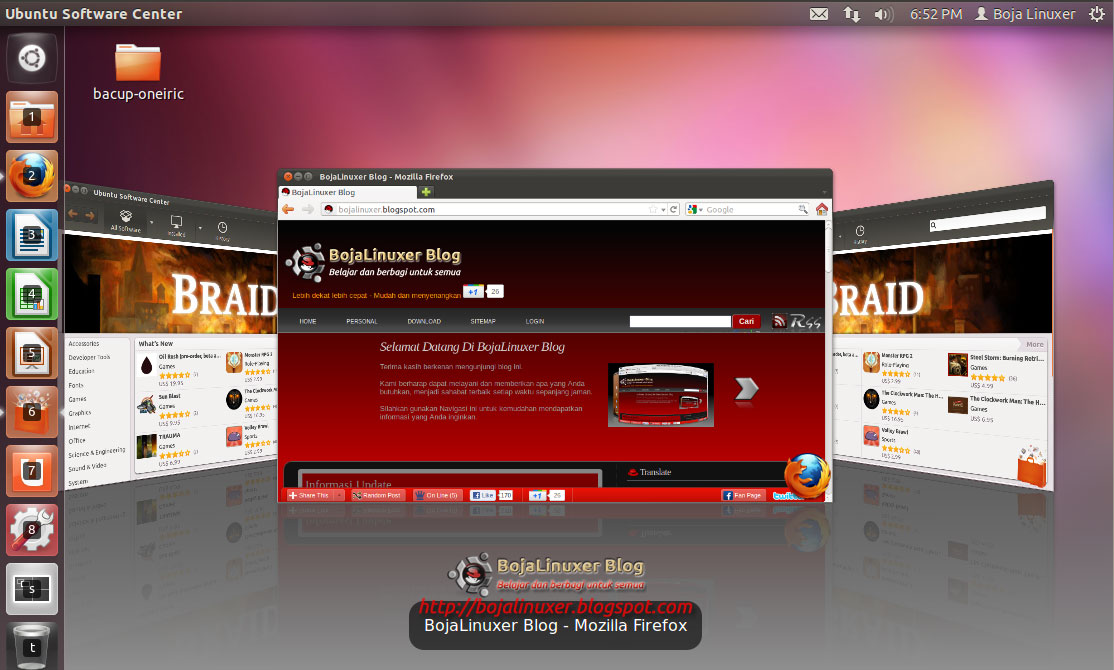Focus the blog search text field
The width and height of the screenshot is (1114, 670).
coord(680,321)
